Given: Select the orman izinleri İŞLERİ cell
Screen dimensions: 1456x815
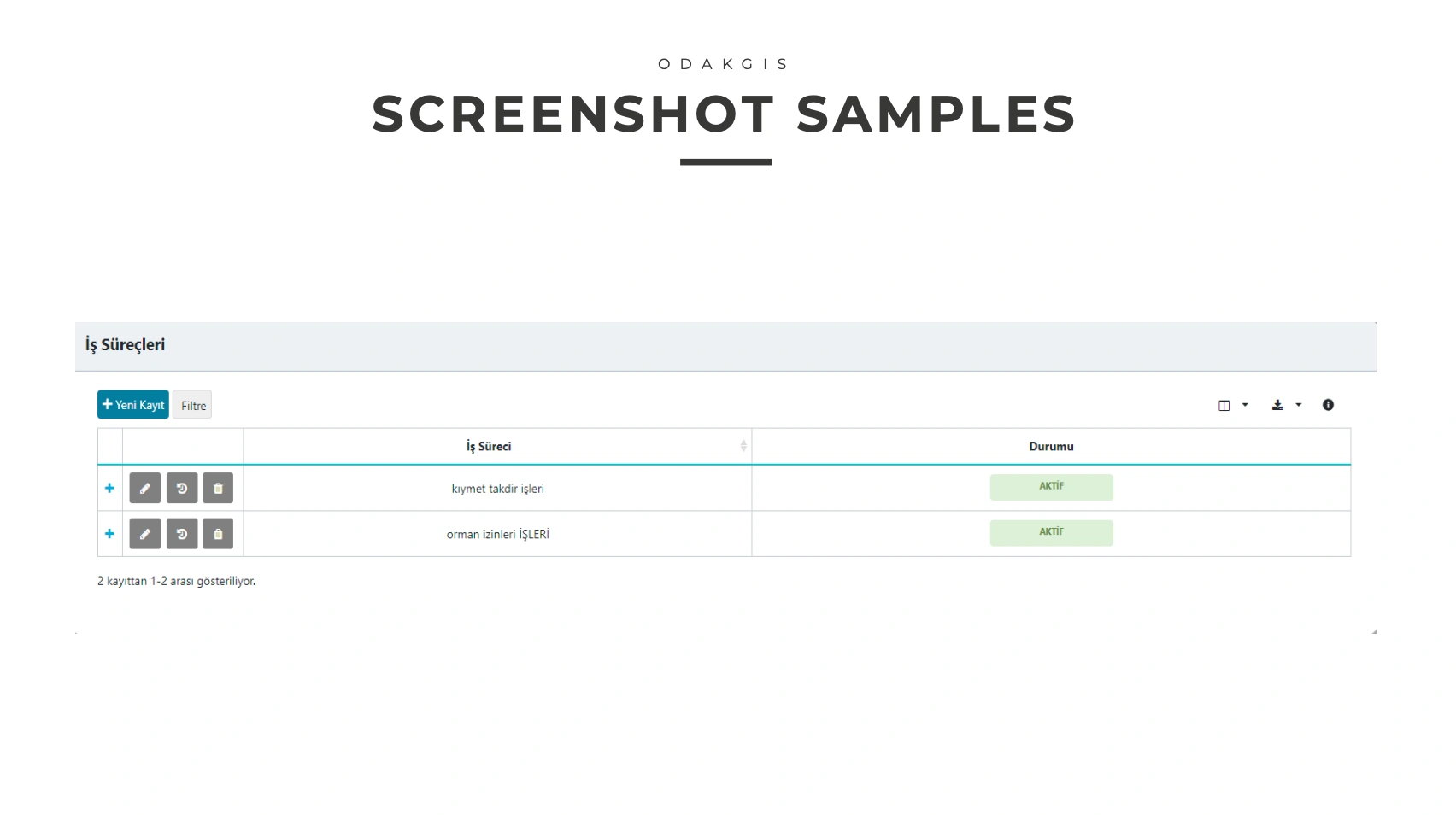Looking at the screenshot, I should [x=497, y=535].
